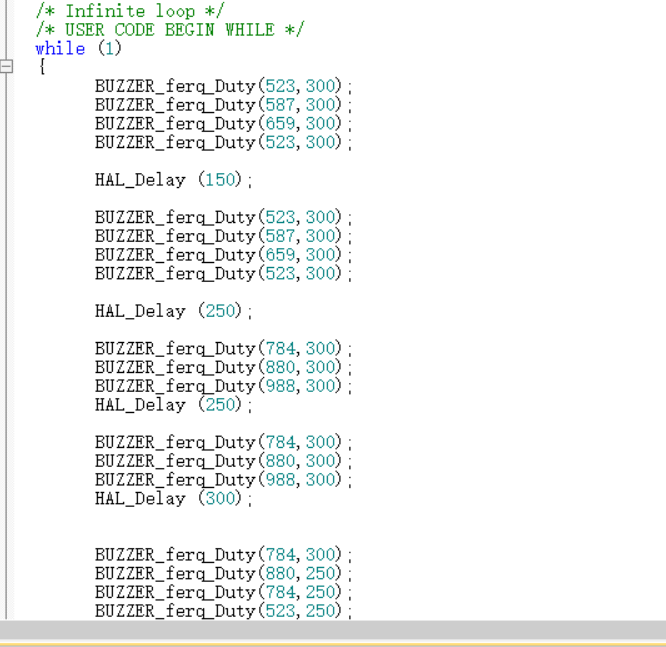Click the value 300 in HAL_Delay
The width and height of the screenshot is (666, 647).
220,499
